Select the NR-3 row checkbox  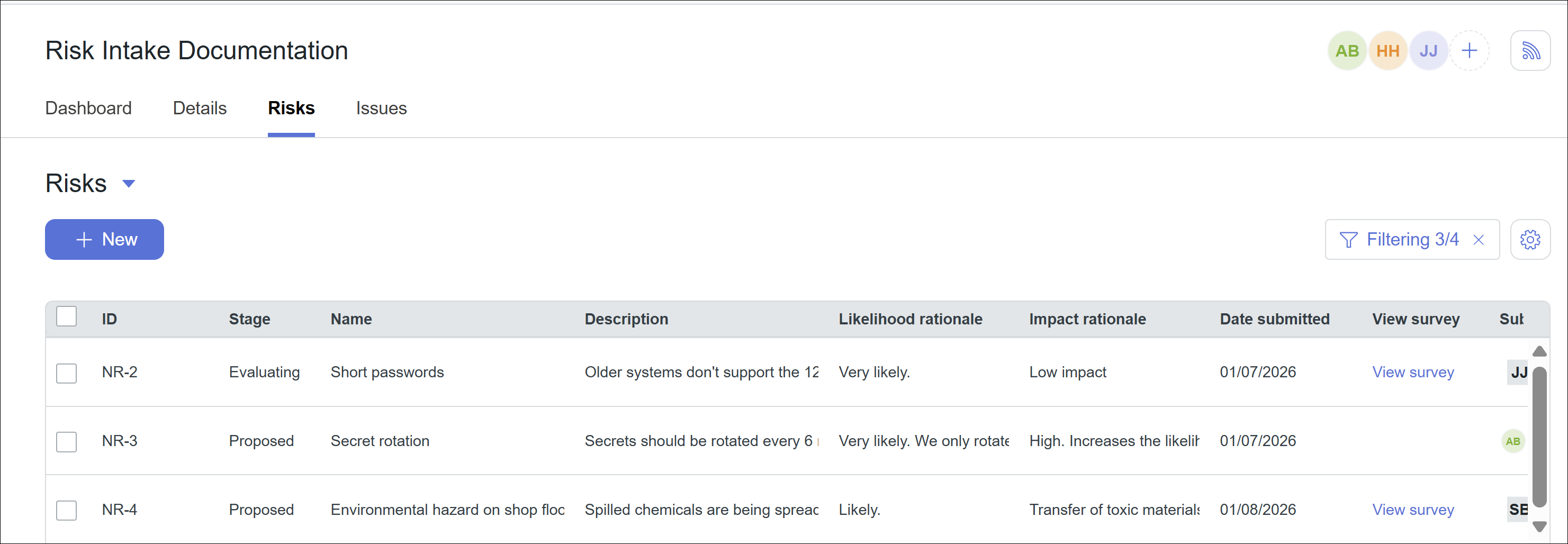[66, 442]
